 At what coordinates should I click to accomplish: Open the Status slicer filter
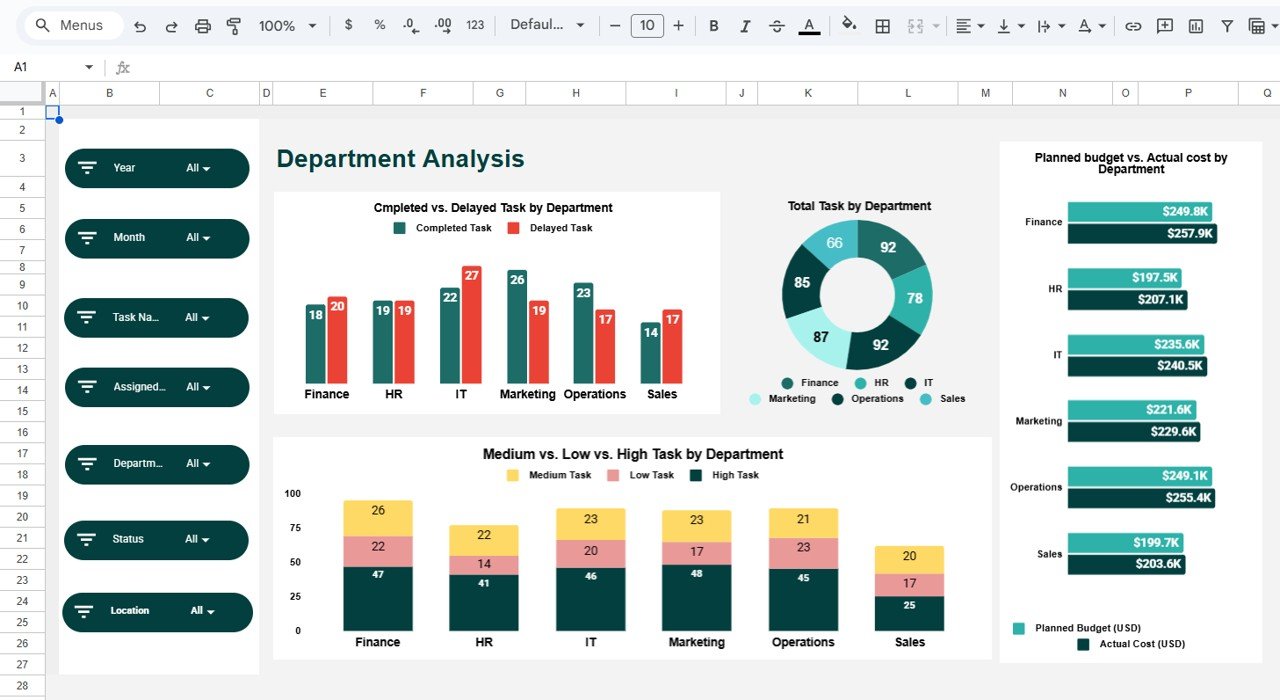pyautogui.click(x=198, y=539)
